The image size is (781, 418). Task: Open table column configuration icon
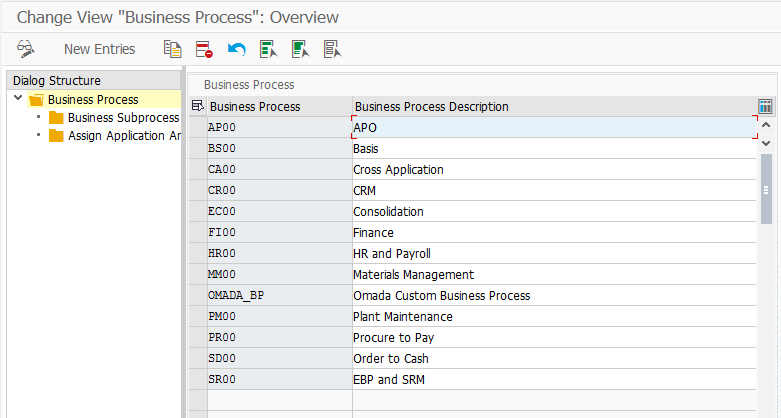coord(765,106)
